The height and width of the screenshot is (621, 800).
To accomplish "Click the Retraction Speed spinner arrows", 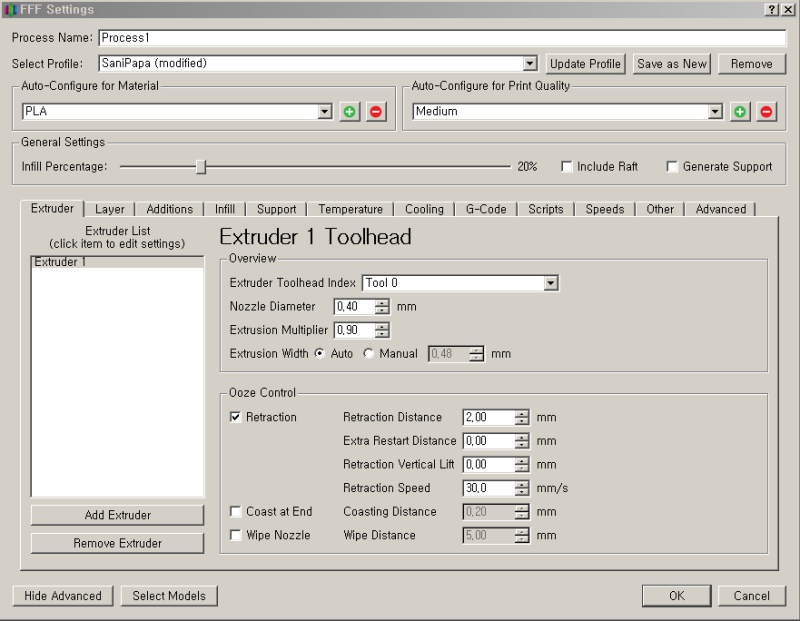I will tap(521, 488).
